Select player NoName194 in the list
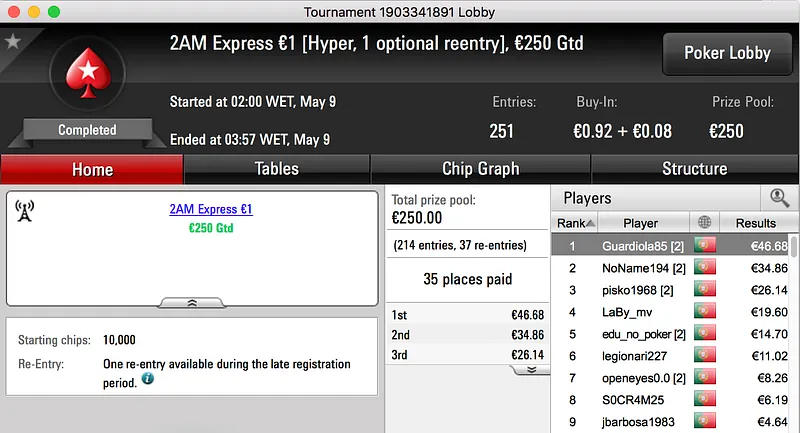 [642, 268]
